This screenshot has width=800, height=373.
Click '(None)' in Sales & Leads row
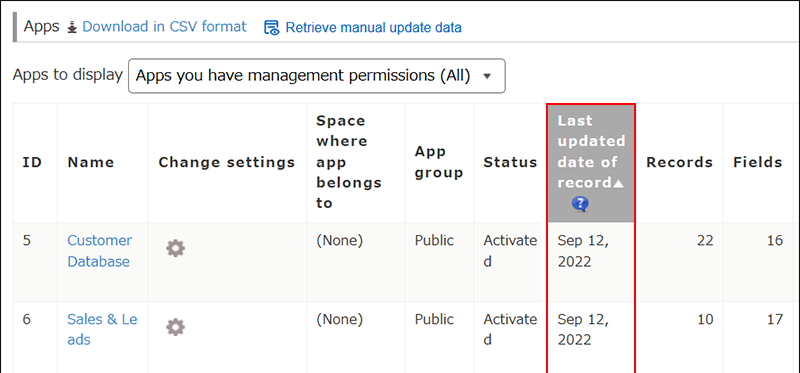pyautogui.click(x=339, y=319)
